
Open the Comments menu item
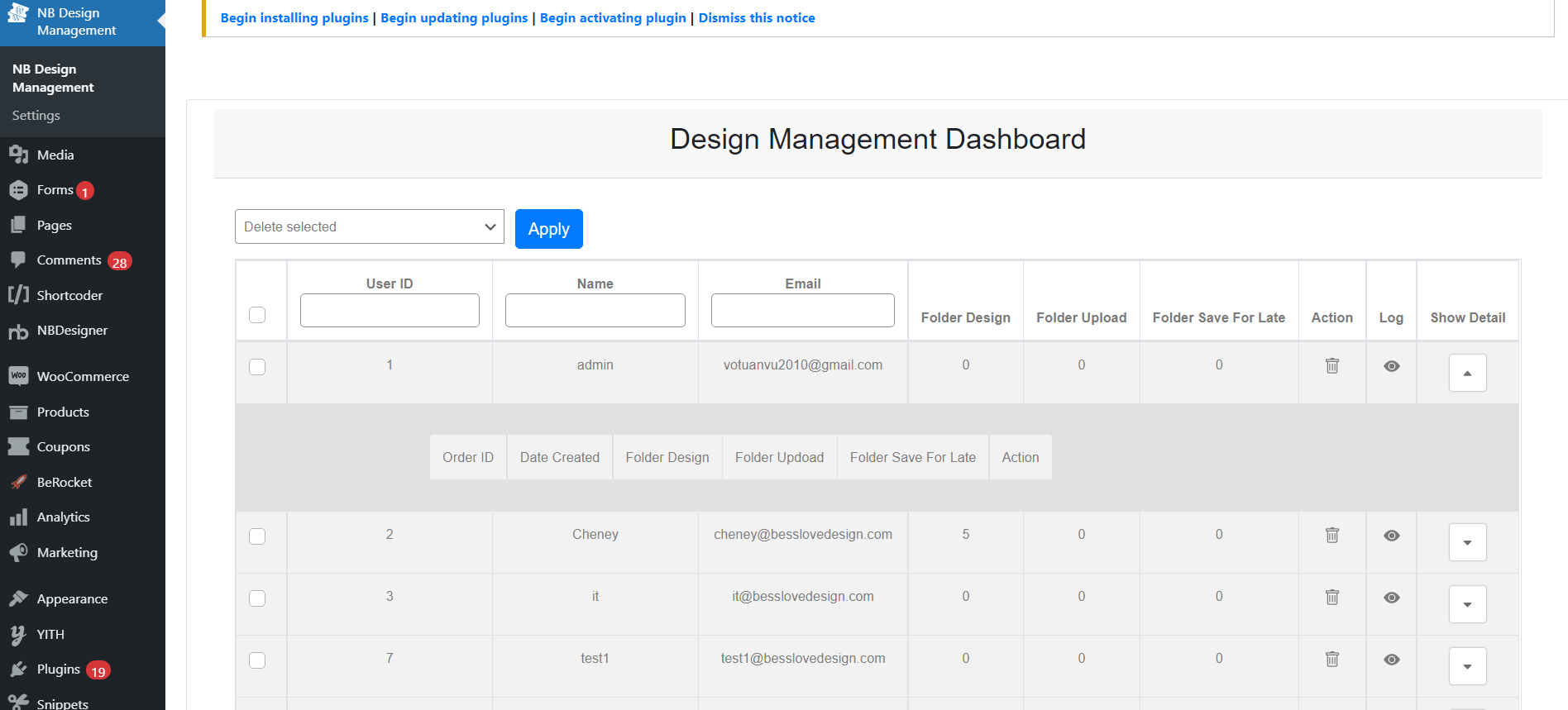tap(69, 260)
